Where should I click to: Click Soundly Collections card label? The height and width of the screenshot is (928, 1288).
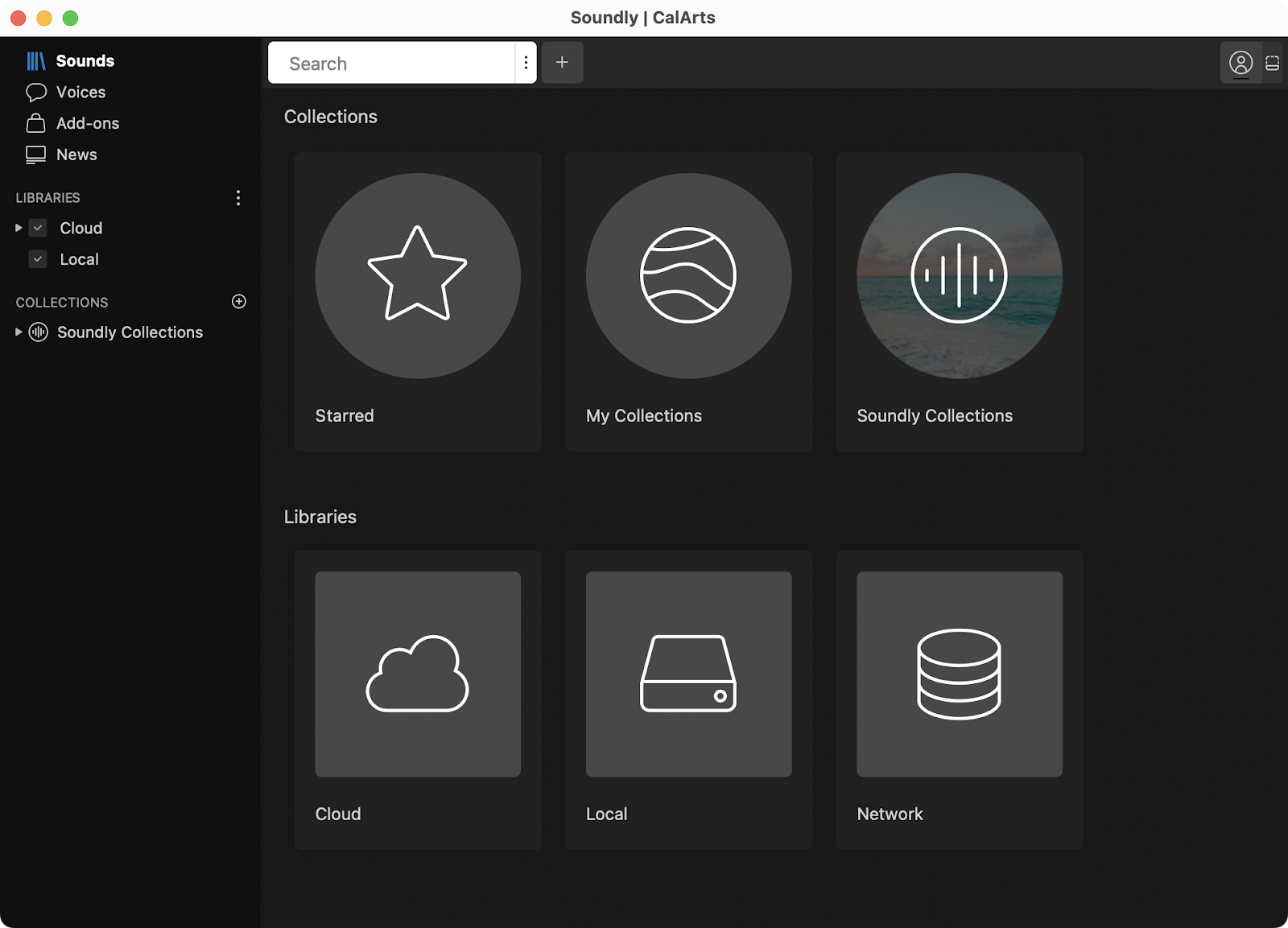[935, 416]
